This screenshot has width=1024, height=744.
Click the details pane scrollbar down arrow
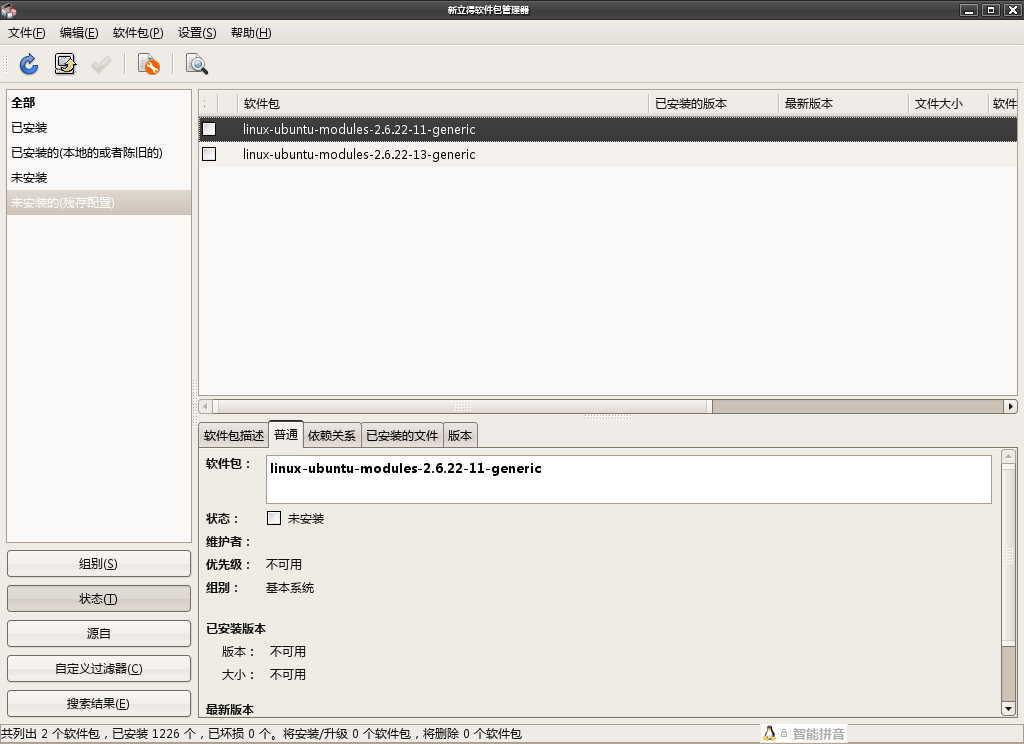[1008, 709]
